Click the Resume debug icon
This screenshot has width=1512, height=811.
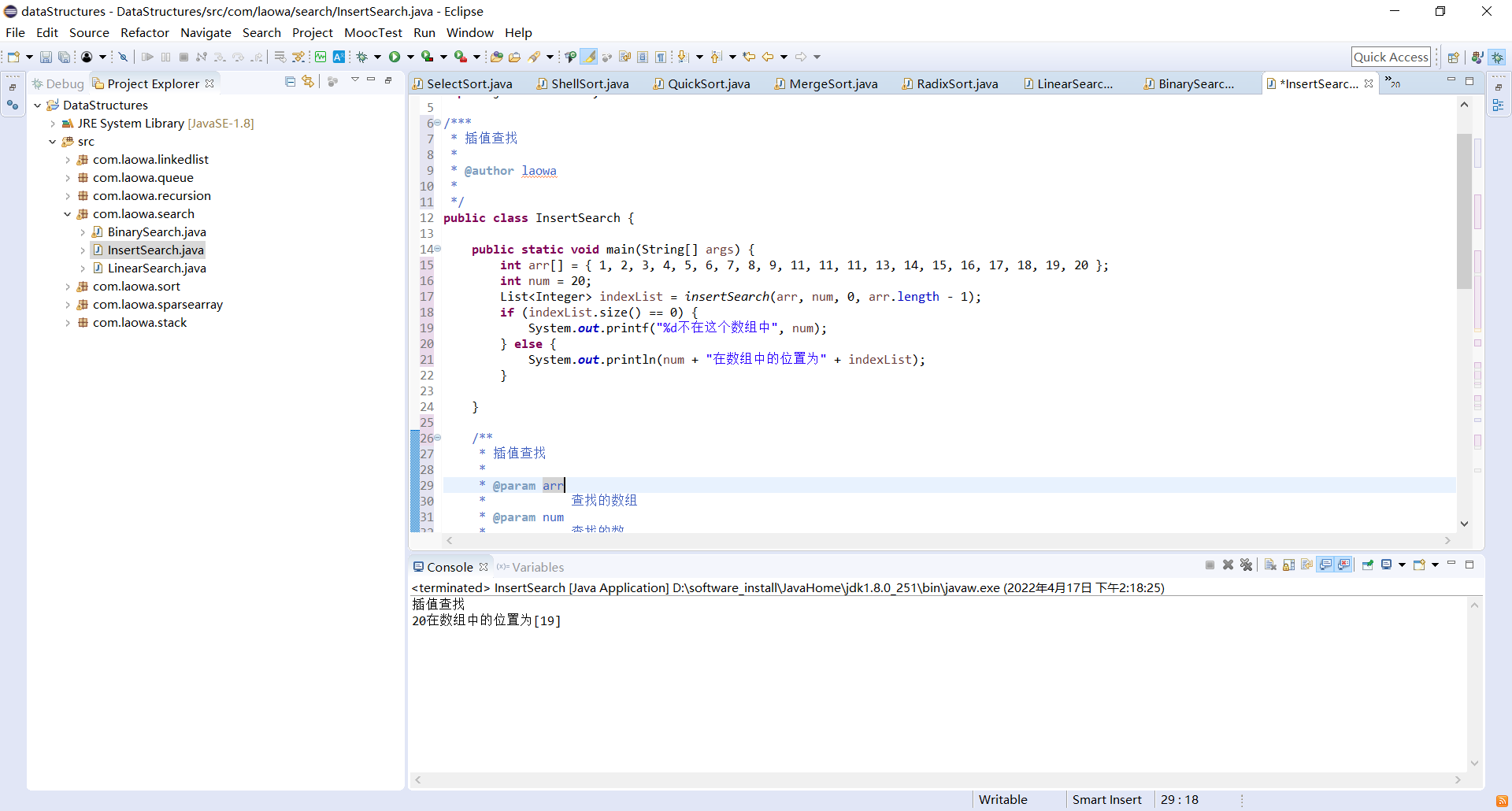pos(147,57)
